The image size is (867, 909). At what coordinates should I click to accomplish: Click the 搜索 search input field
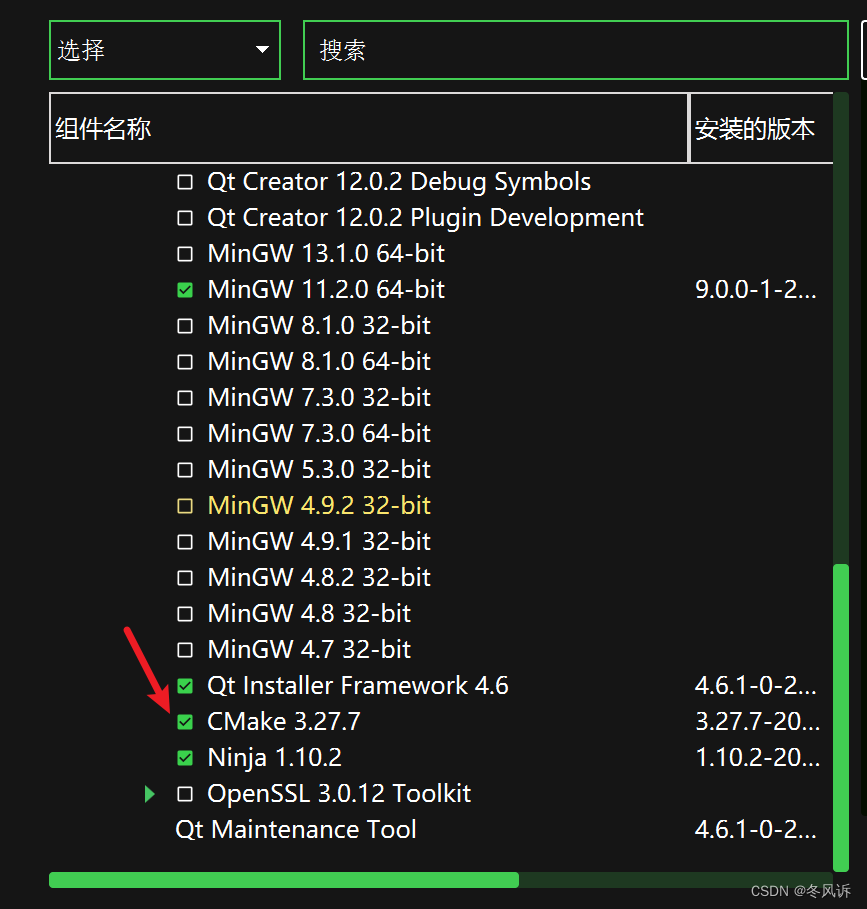coord(575,50)
